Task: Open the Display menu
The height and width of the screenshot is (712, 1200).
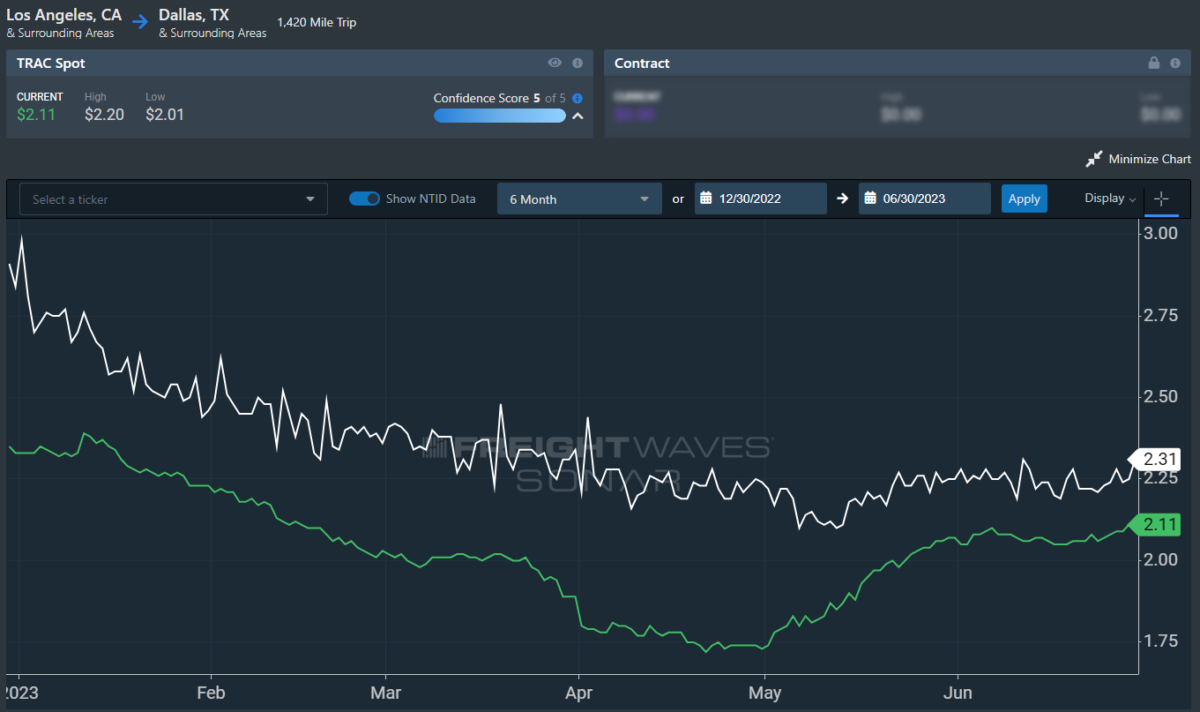Action: click(x=1110, y=198)
